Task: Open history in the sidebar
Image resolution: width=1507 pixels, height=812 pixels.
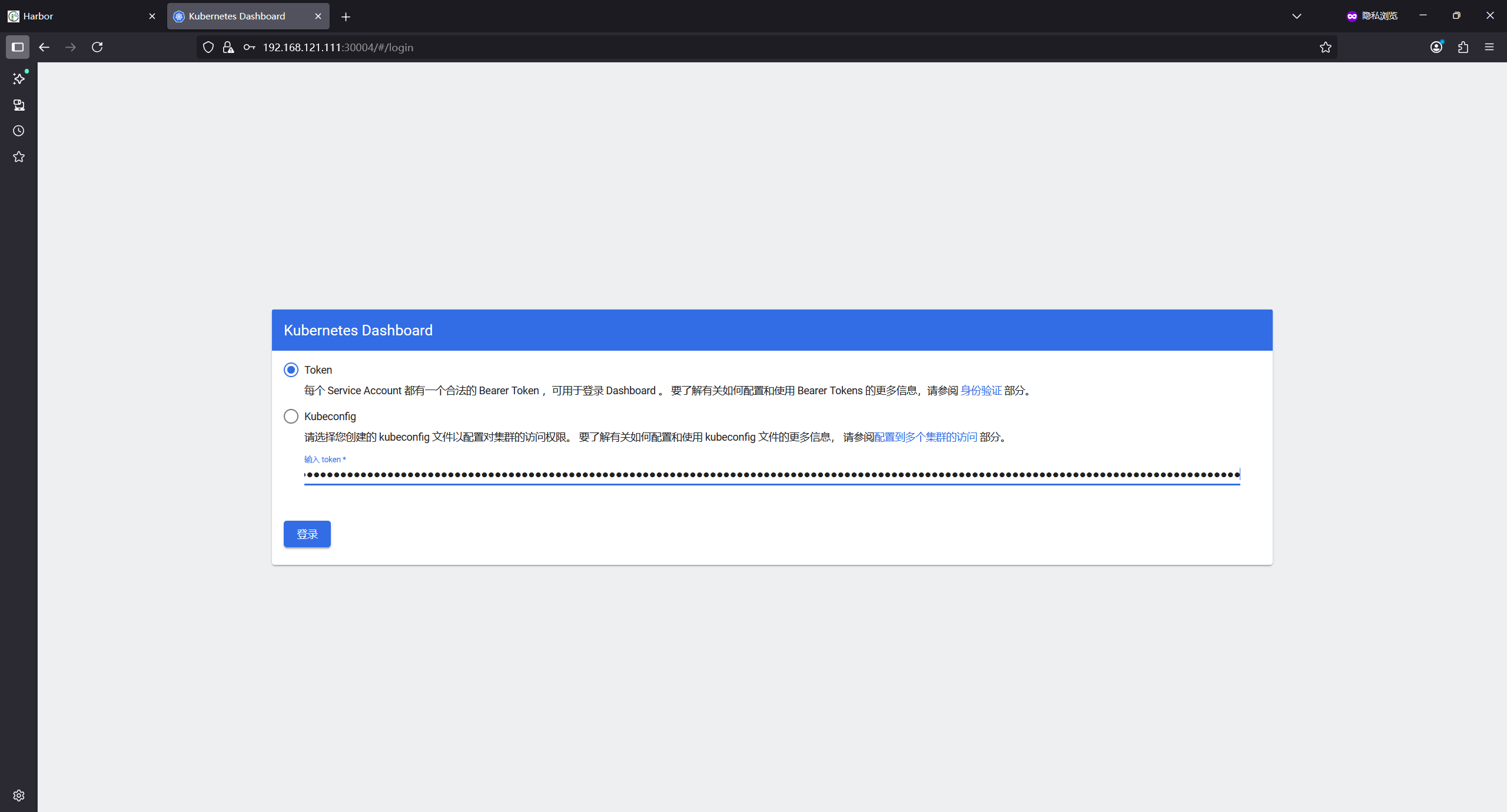Action: pyautogui.click(x=19, y=131)
